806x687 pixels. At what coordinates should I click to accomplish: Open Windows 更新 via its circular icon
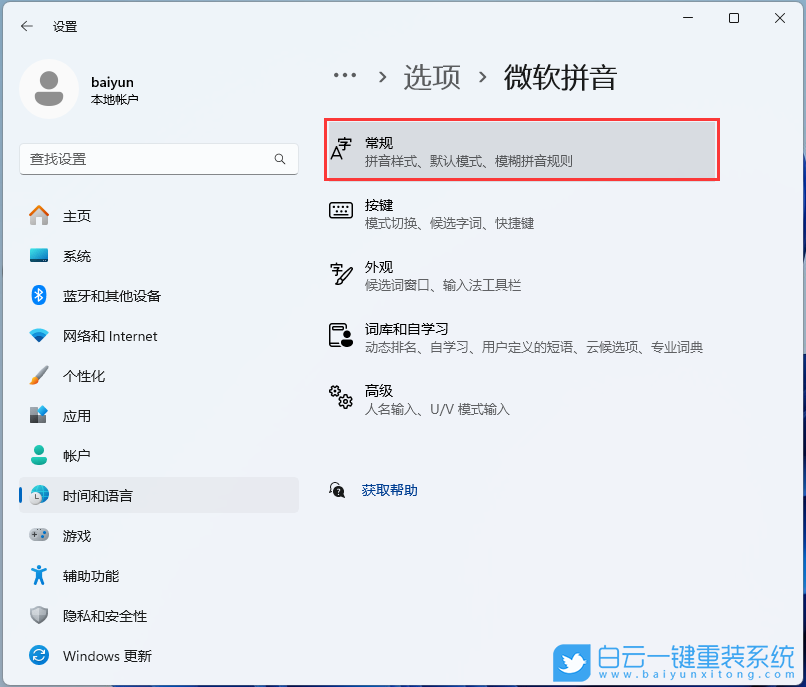(39, 656)
